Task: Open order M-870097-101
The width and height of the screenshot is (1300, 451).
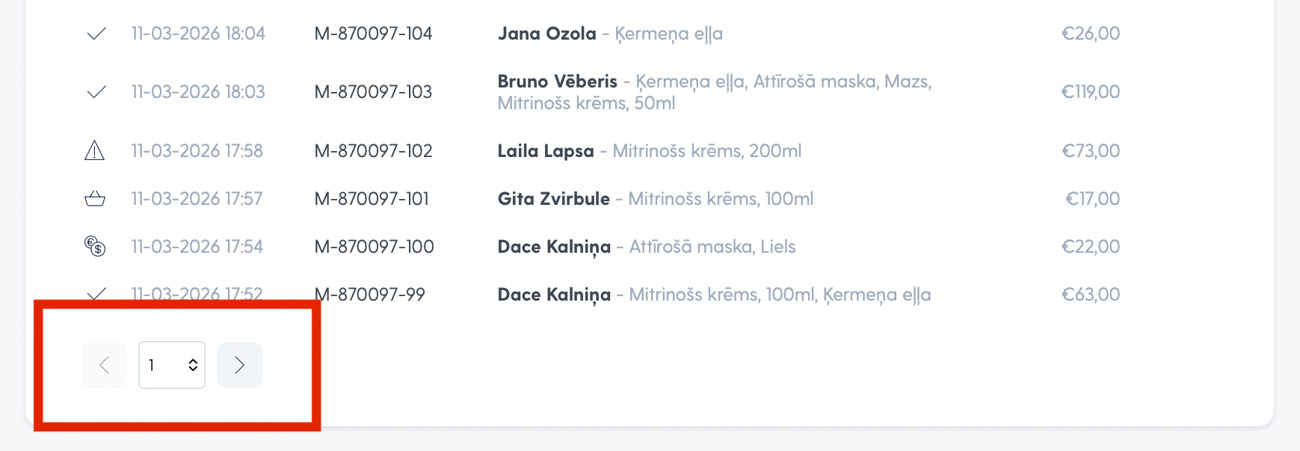Action: 371,199
